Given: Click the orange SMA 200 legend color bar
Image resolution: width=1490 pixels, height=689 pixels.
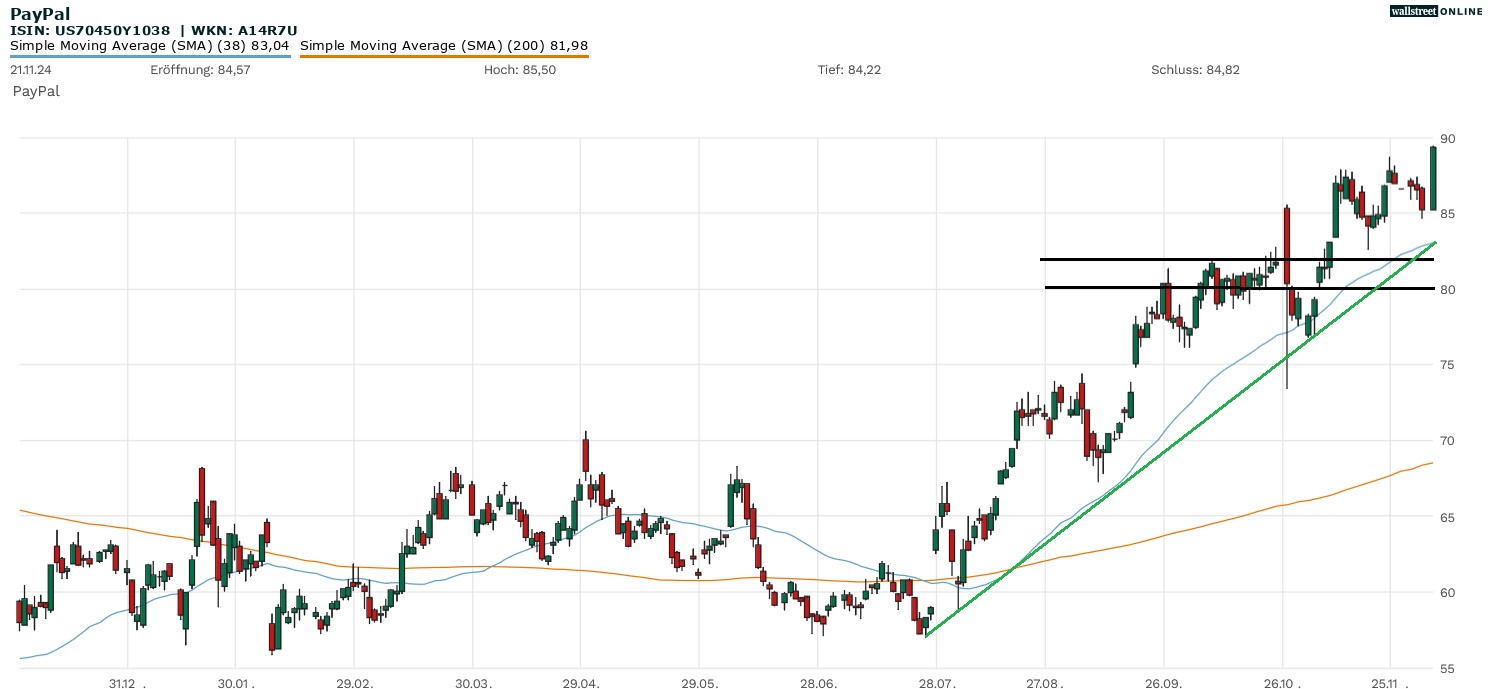Looking at the screenshot, I should tap(444, 56).
